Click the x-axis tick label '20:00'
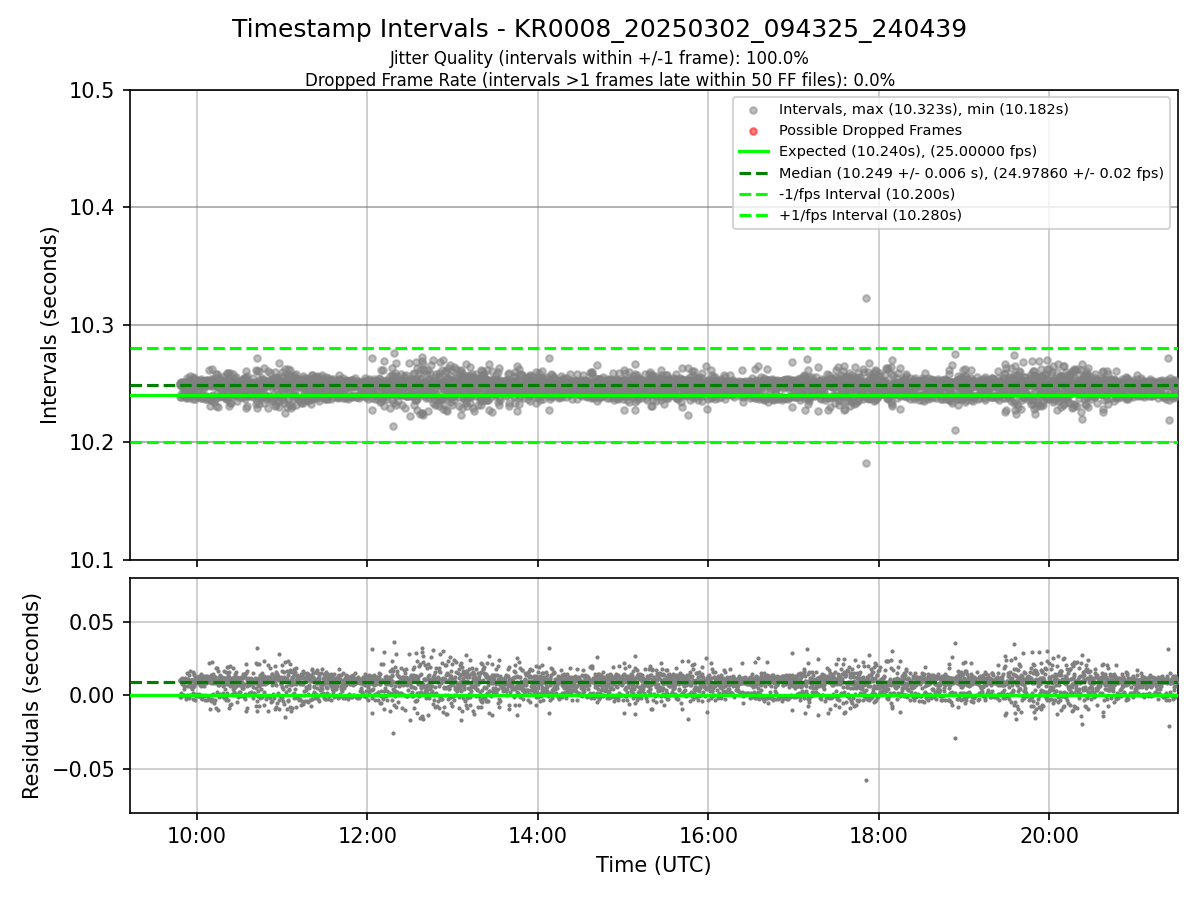Screen dimensions: 1200x900 (1049, 837)
